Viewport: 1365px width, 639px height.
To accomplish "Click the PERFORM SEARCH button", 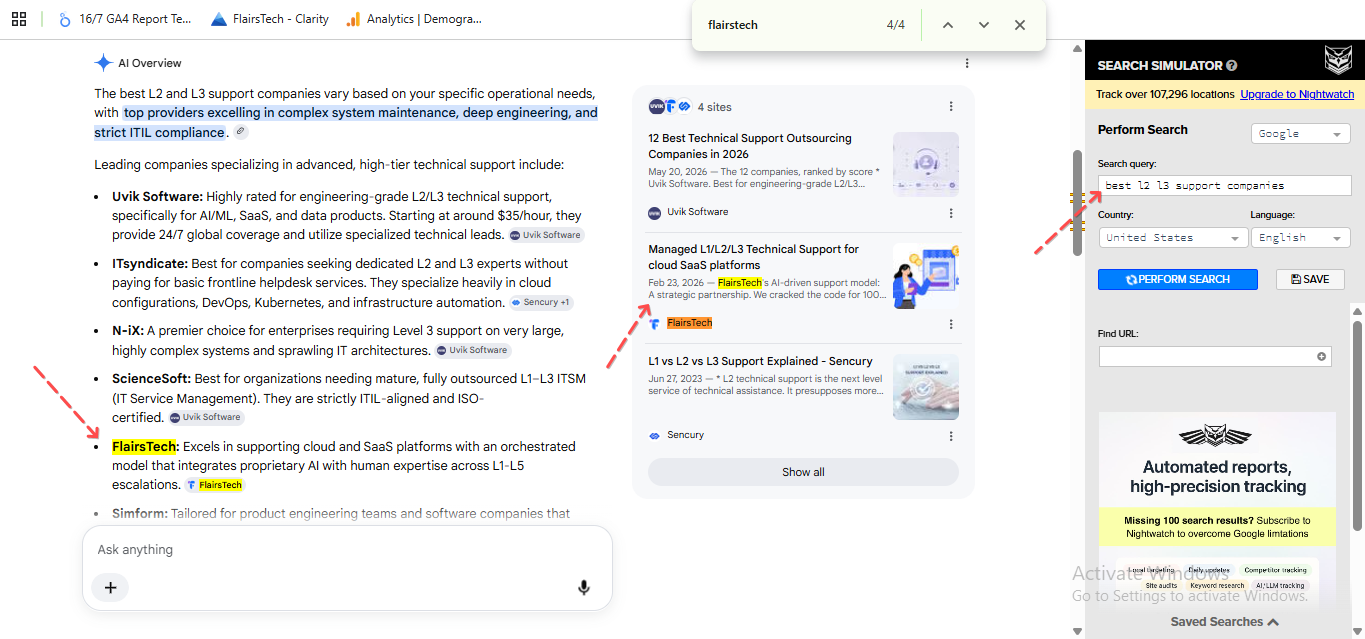I will pos(1178,279).
